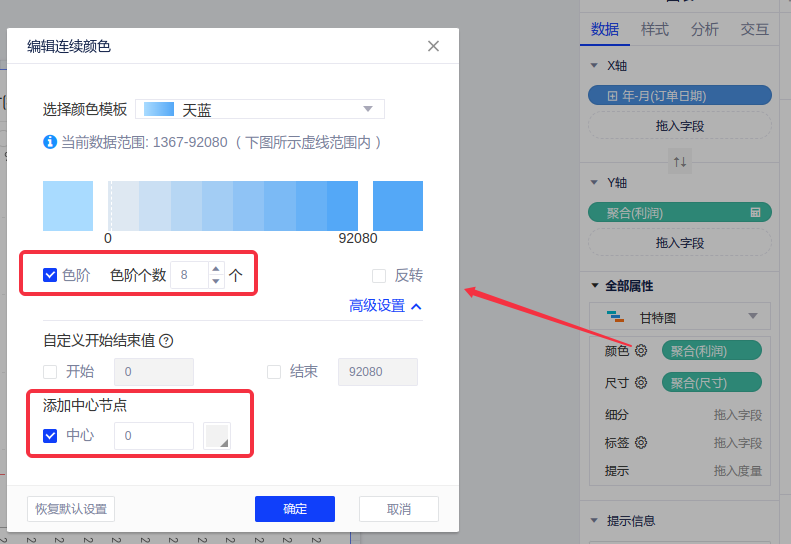Uncheck the 色阶 checkbox
The width and height of the screenshot is (791, 544).
coord(50,275)
